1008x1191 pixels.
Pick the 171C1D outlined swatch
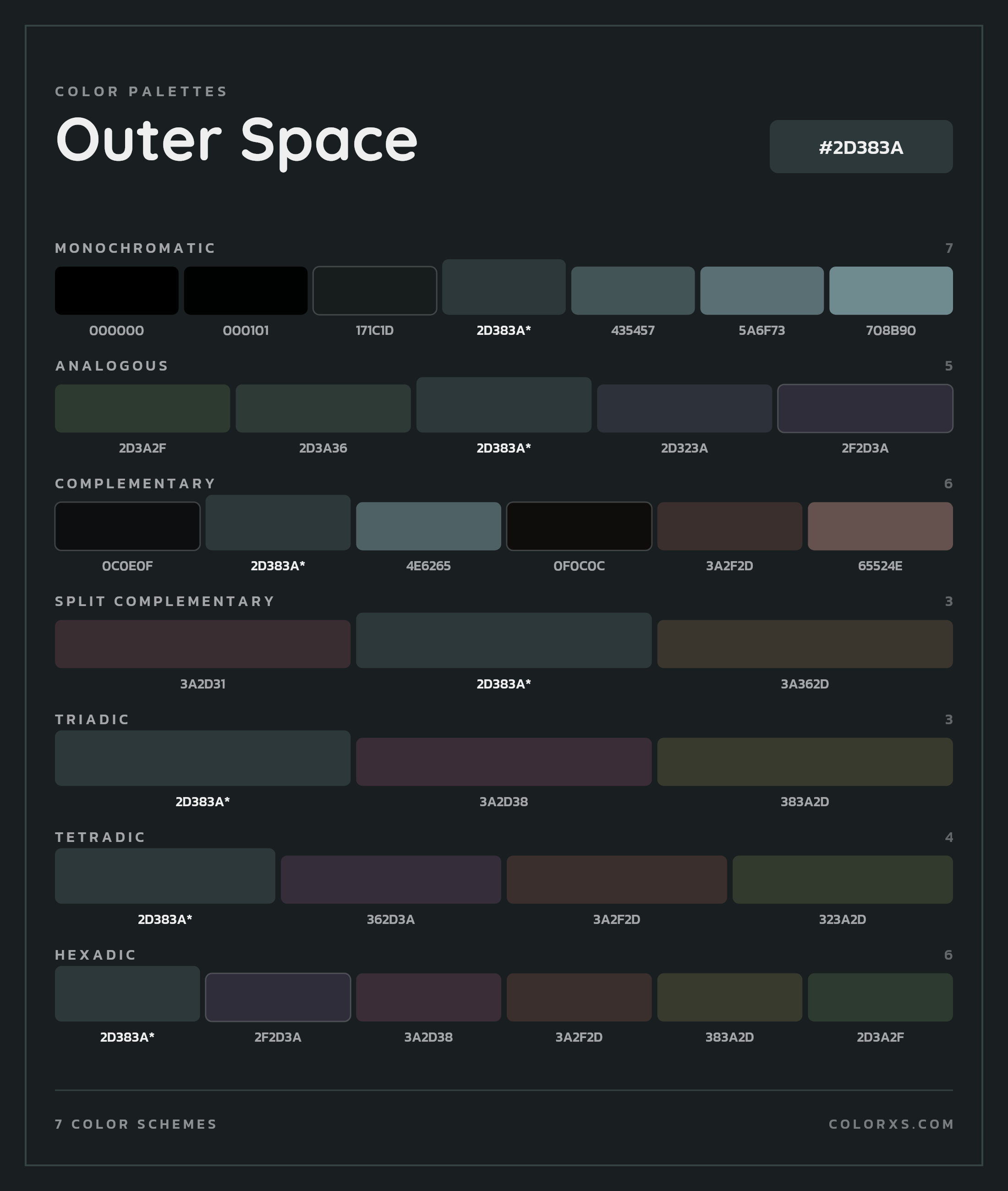tap(375, 290)
